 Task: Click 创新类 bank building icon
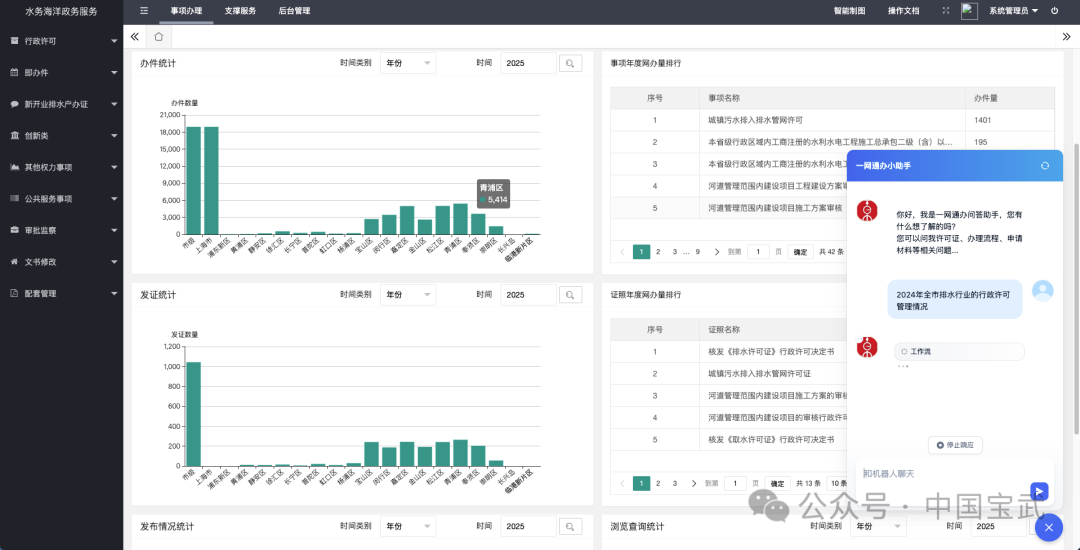tap(14, 136)
